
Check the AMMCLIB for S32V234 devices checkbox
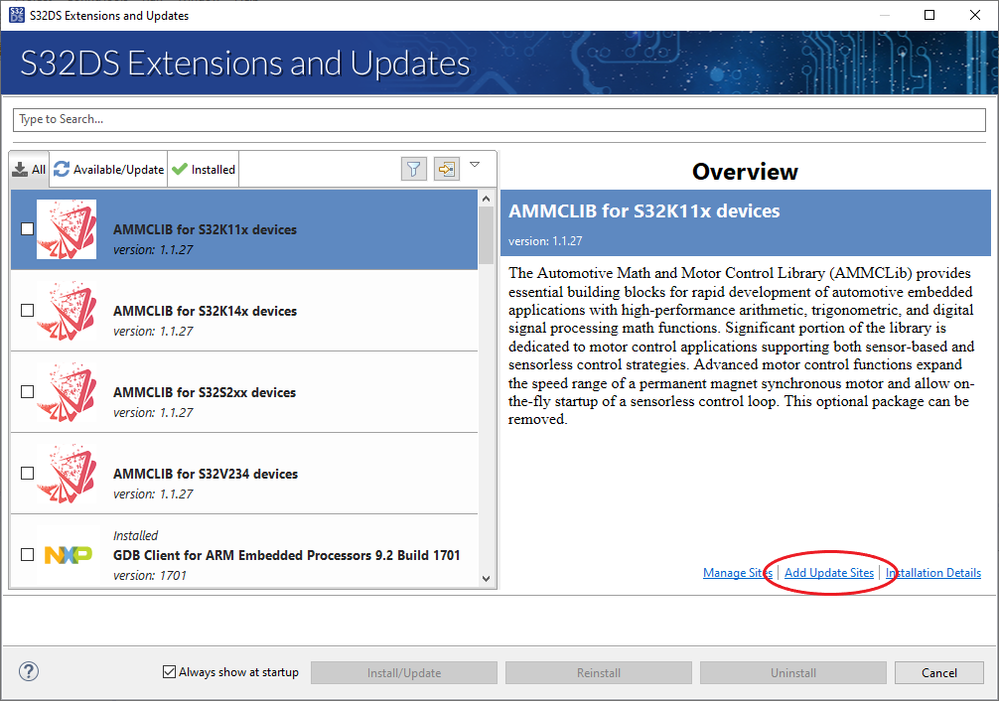27,473
